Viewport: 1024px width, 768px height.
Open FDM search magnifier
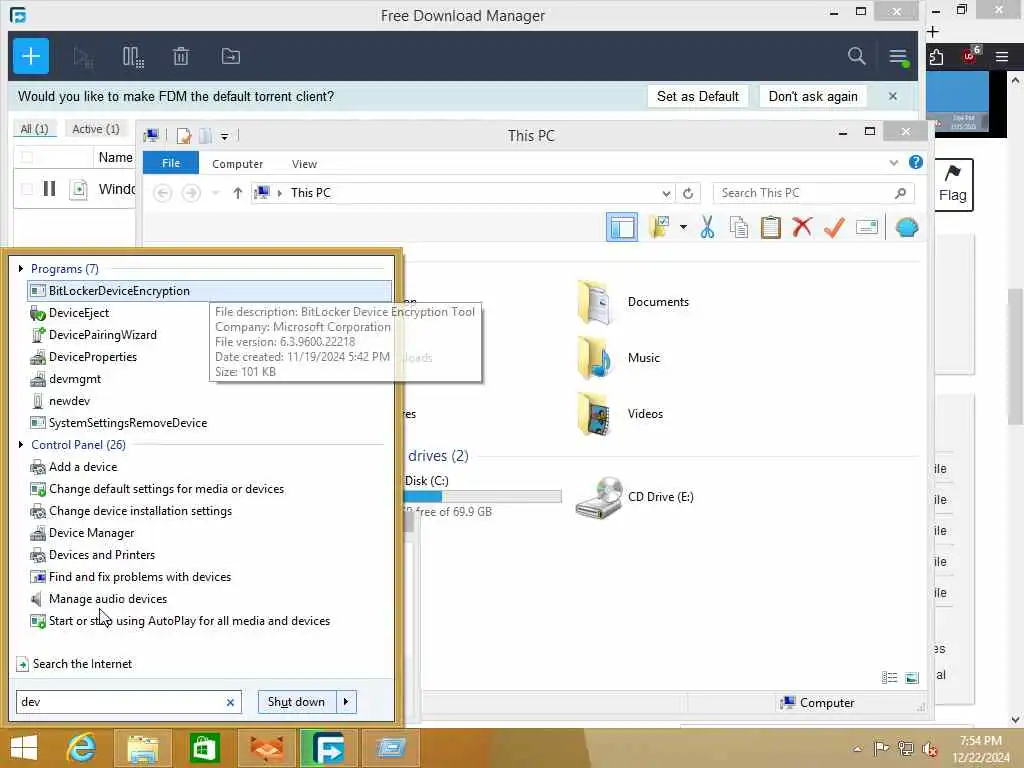pos(856,56)
